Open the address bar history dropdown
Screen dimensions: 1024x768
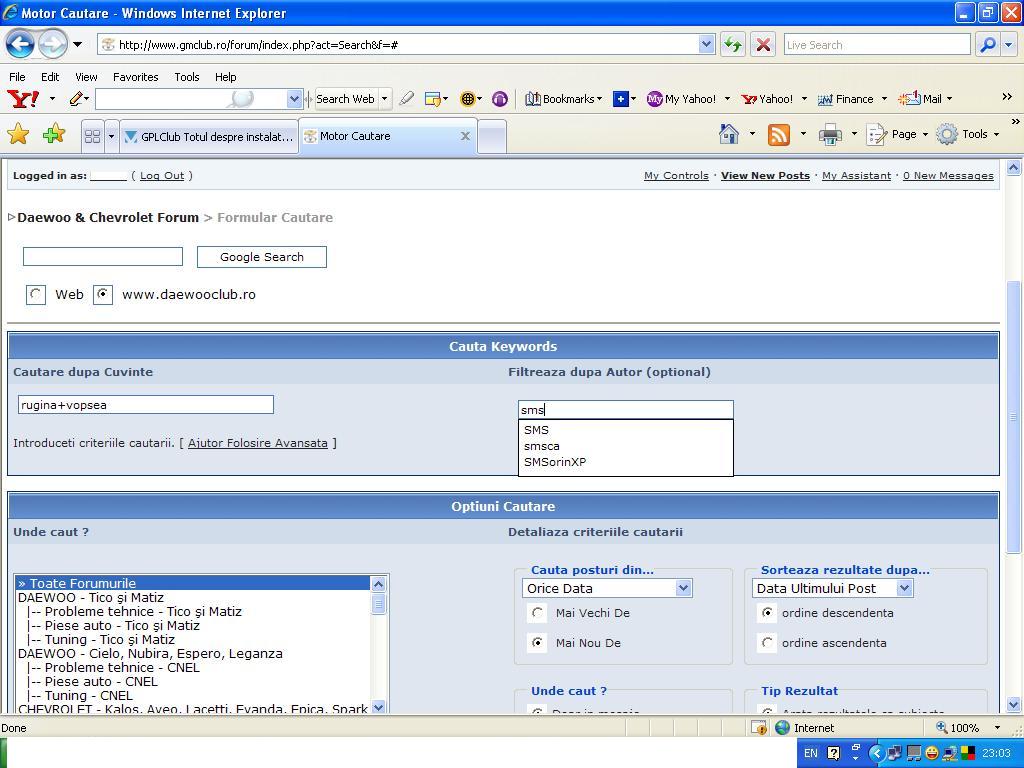coord(706,44)
